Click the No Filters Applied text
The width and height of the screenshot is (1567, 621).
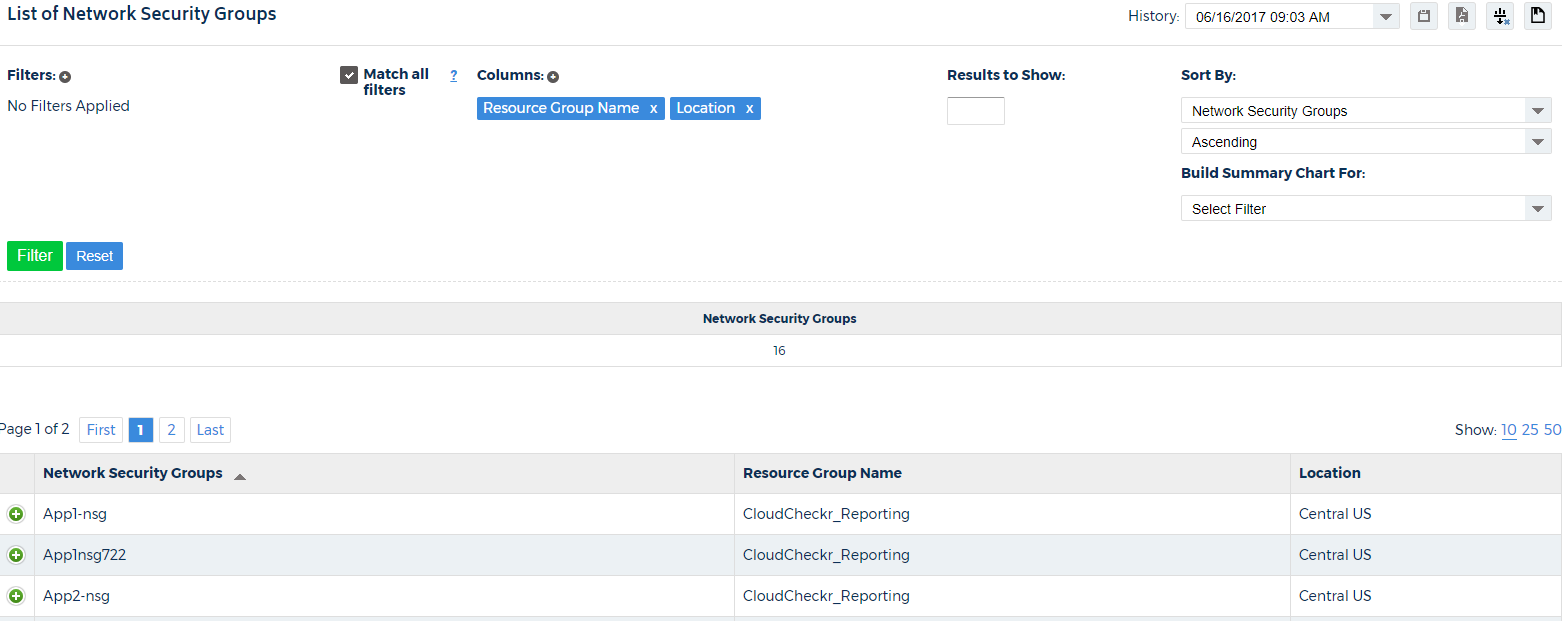tap(69, 106)
